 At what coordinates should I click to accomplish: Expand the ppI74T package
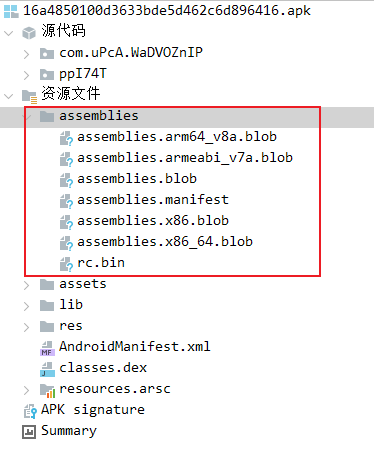[x=27, y=75]
